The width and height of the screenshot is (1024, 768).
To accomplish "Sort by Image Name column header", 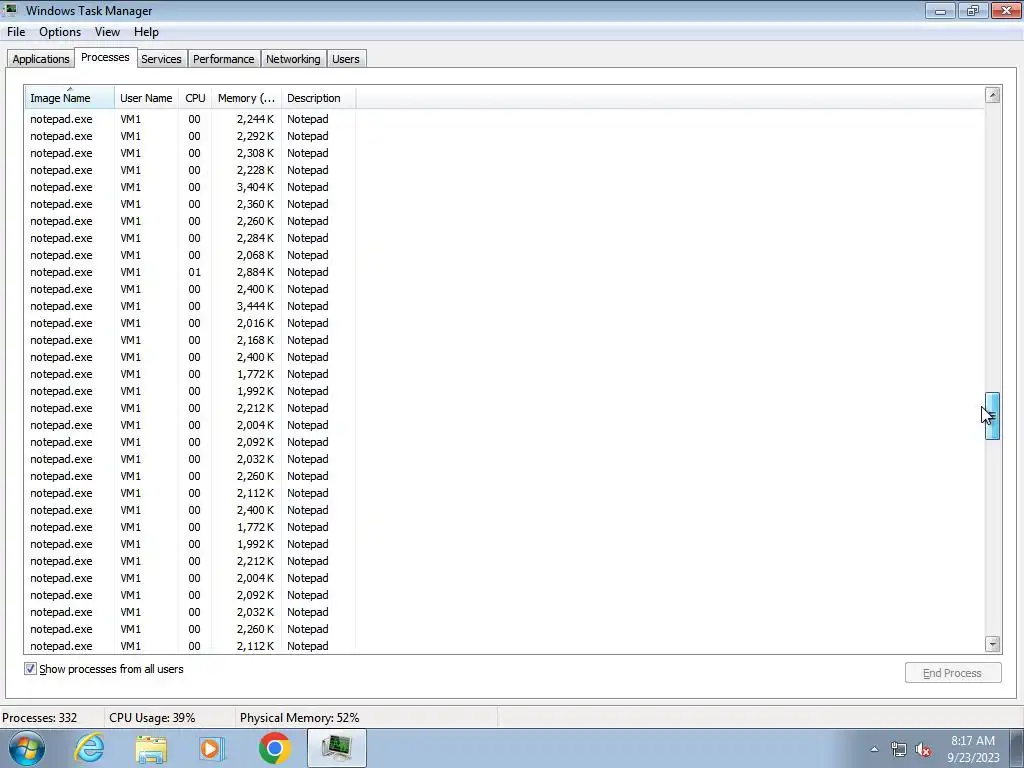I will pos(70,98).
